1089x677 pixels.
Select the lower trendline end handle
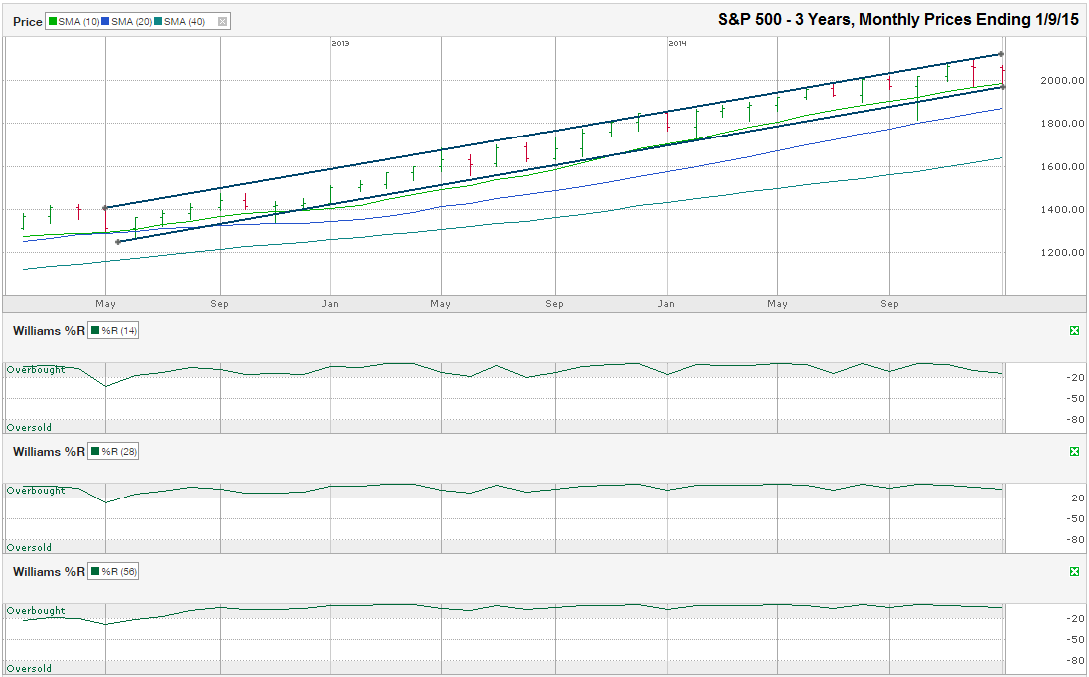click(x=1002, y=87)
